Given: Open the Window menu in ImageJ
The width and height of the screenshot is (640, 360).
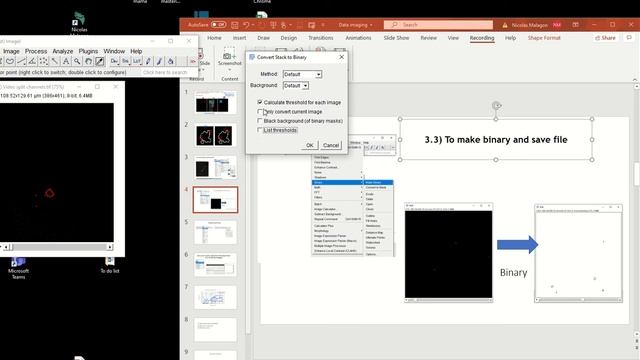Looking at the screenshot, I should point(114,51).
